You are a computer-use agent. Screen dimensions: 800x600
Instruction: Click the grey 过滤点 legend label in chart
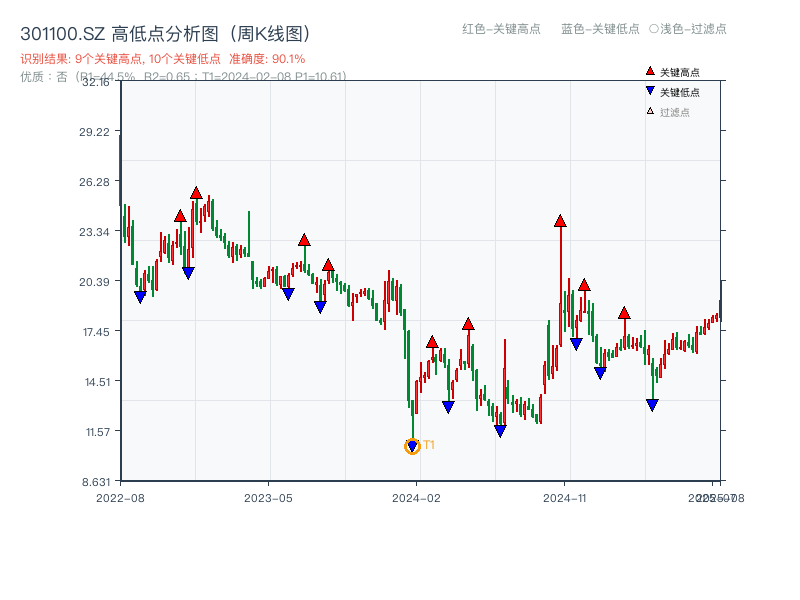674,112
